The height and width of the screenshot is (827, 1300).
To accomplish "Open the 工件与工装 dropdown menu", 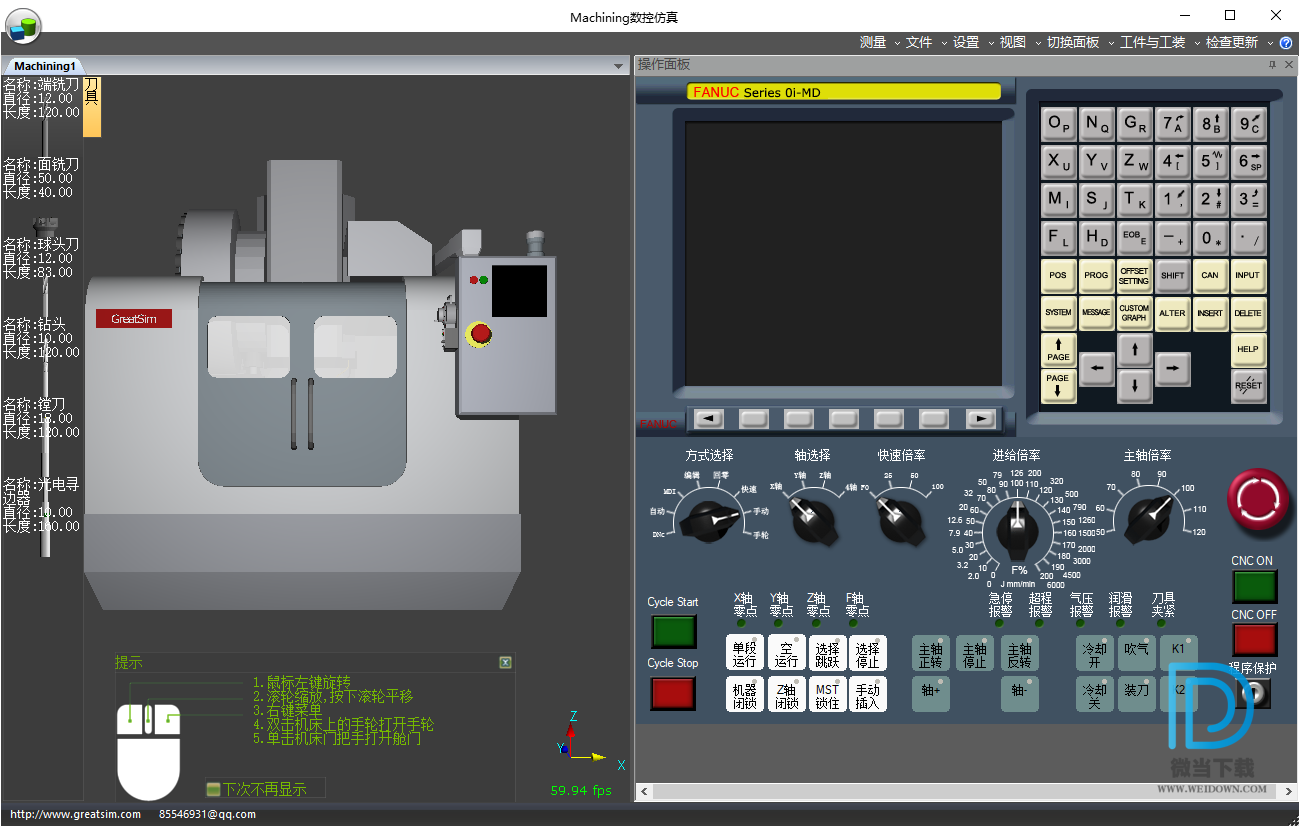I will pyautogui.click(x=1159, y=43).
